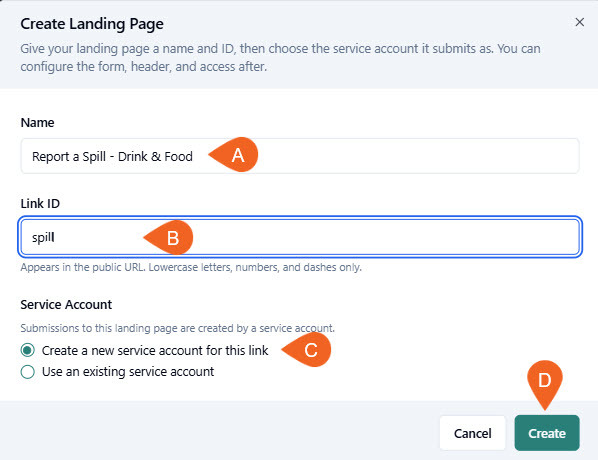Click inside the Link ID field containing 'spill'
Screen dimensions: 598x460
pyautogui.click(x=300, y=237)
